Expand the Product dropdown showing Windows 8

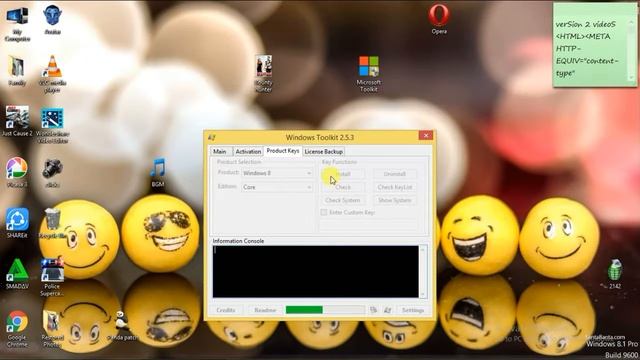[277, 173]
